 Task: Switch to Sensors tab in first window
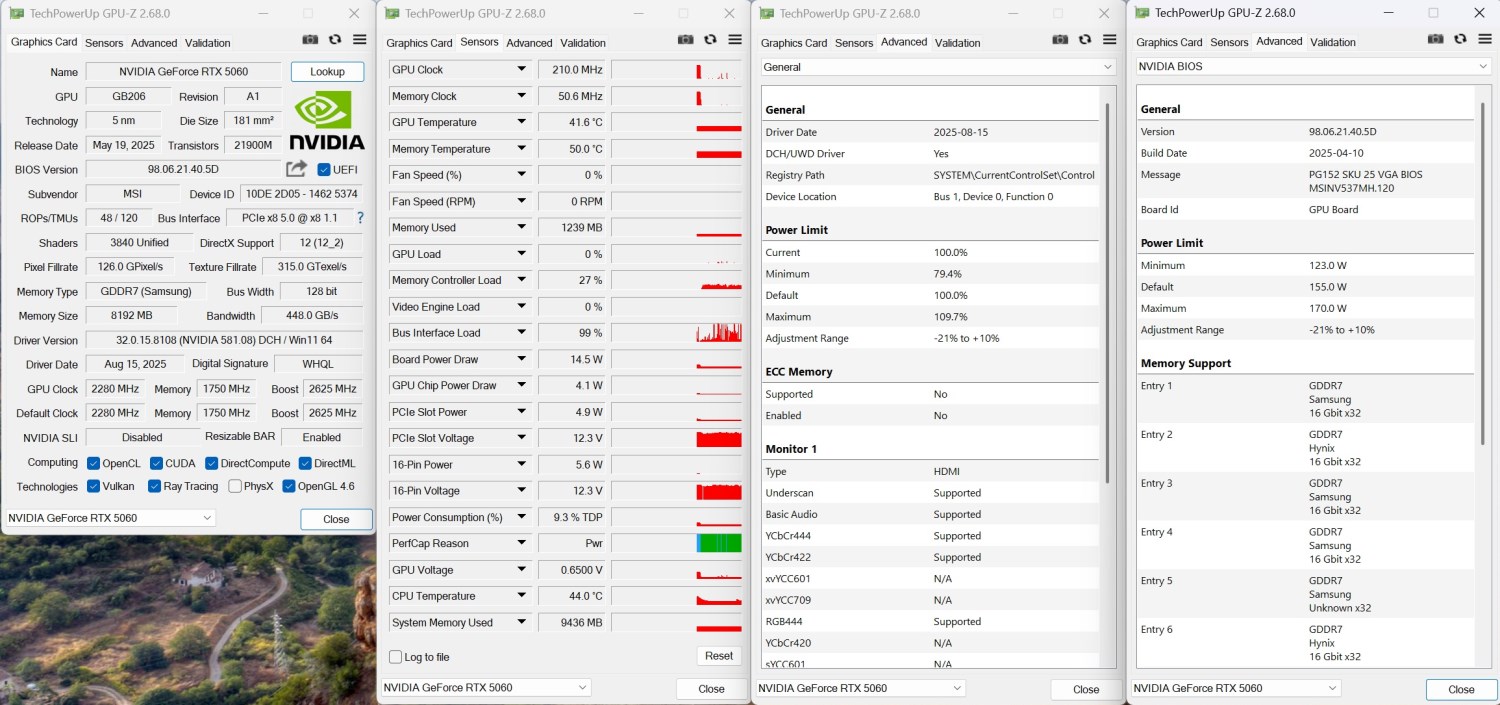click(x=104, y=43)
